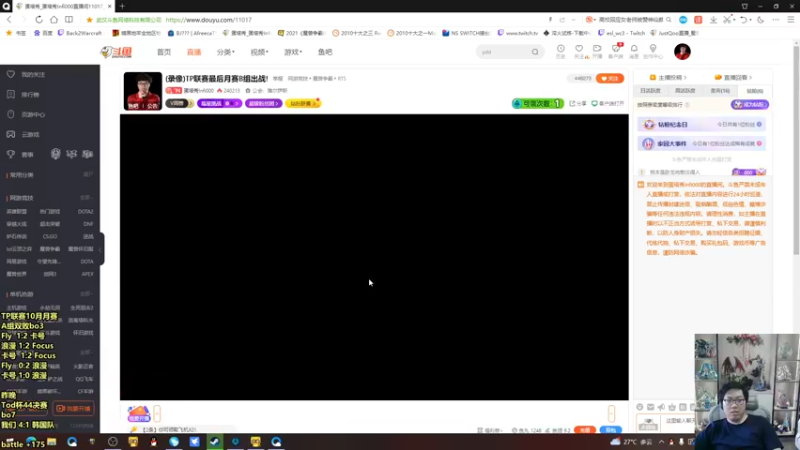Click the green claim count button
Screen dimensions: 800x450
click(538, 104)
